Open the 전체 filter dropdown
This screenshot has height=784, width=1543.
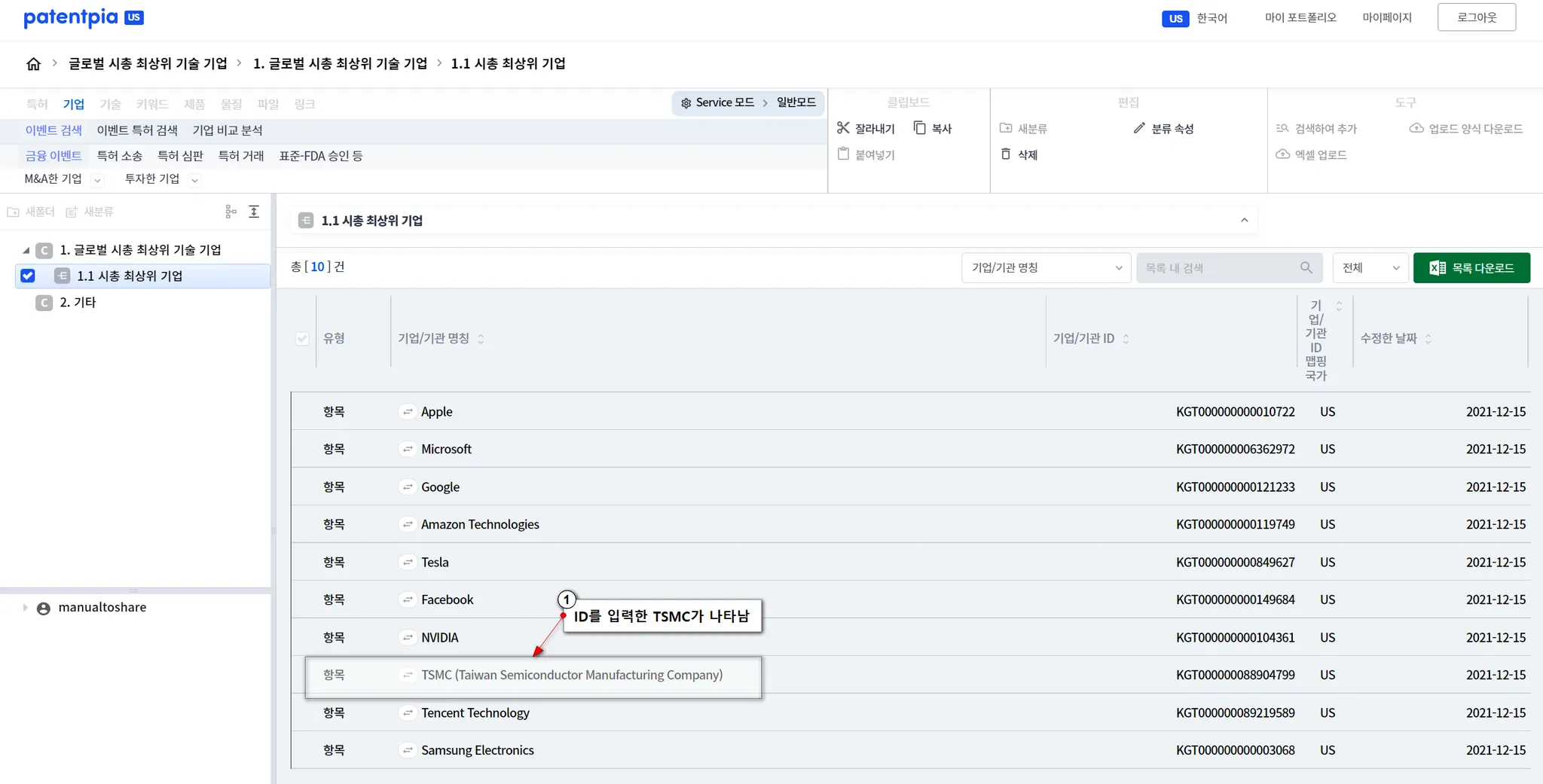pos(1370,267)
